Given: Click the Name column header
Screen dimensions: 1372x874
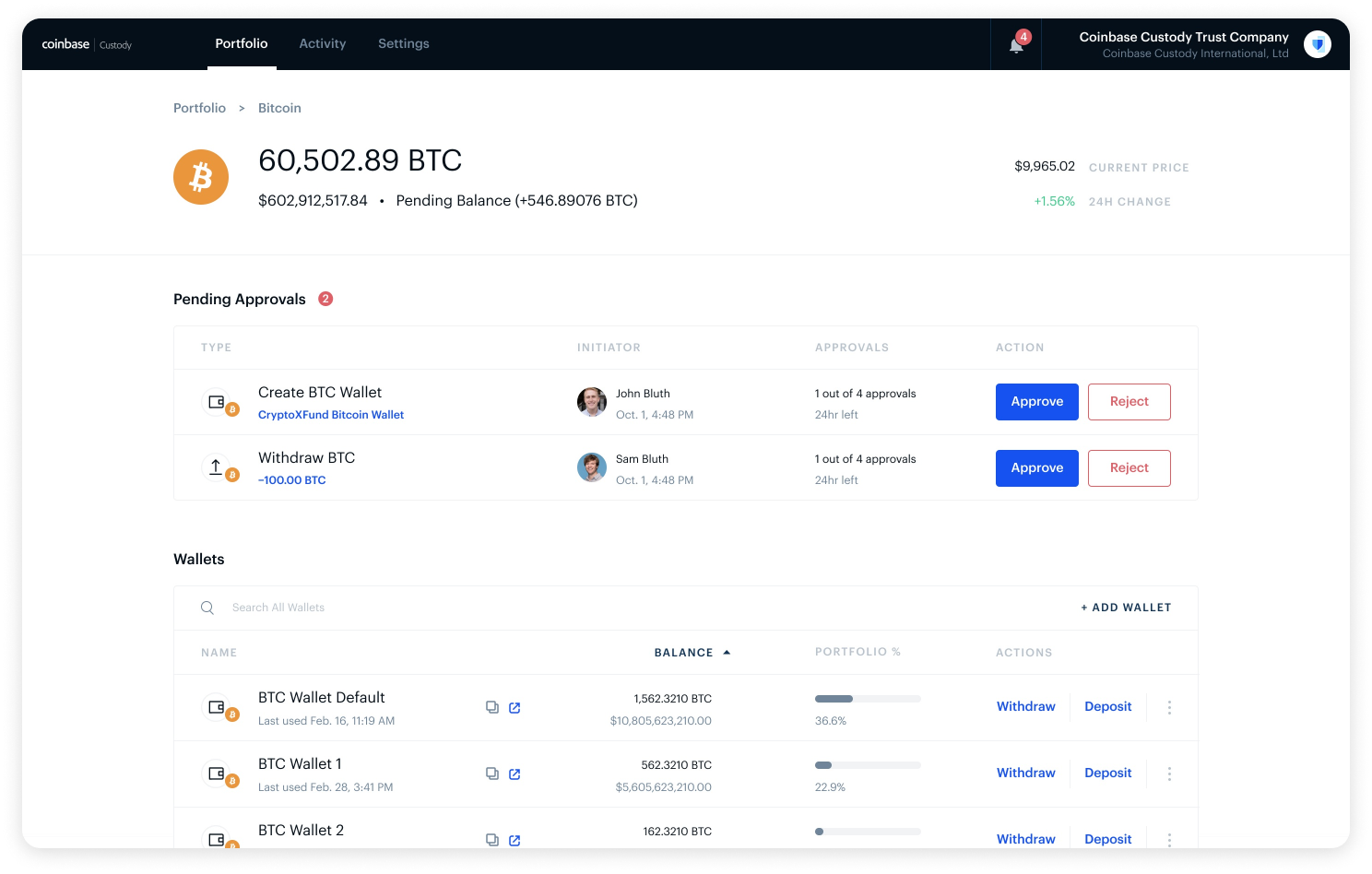Looking at the screenshot, I should (x=219, y=653).
